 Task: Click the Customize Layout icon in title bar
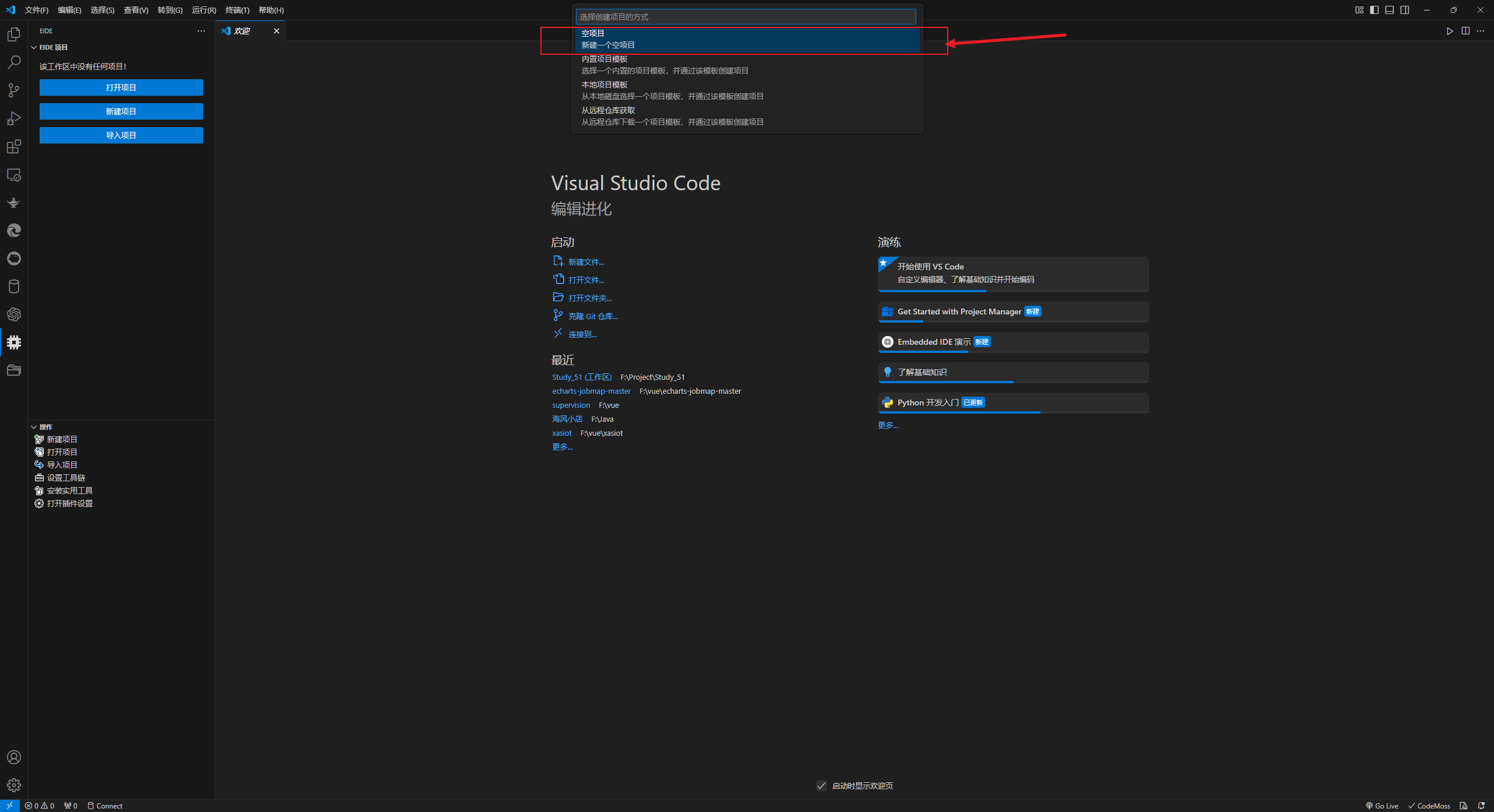(x=1359, y=10)
